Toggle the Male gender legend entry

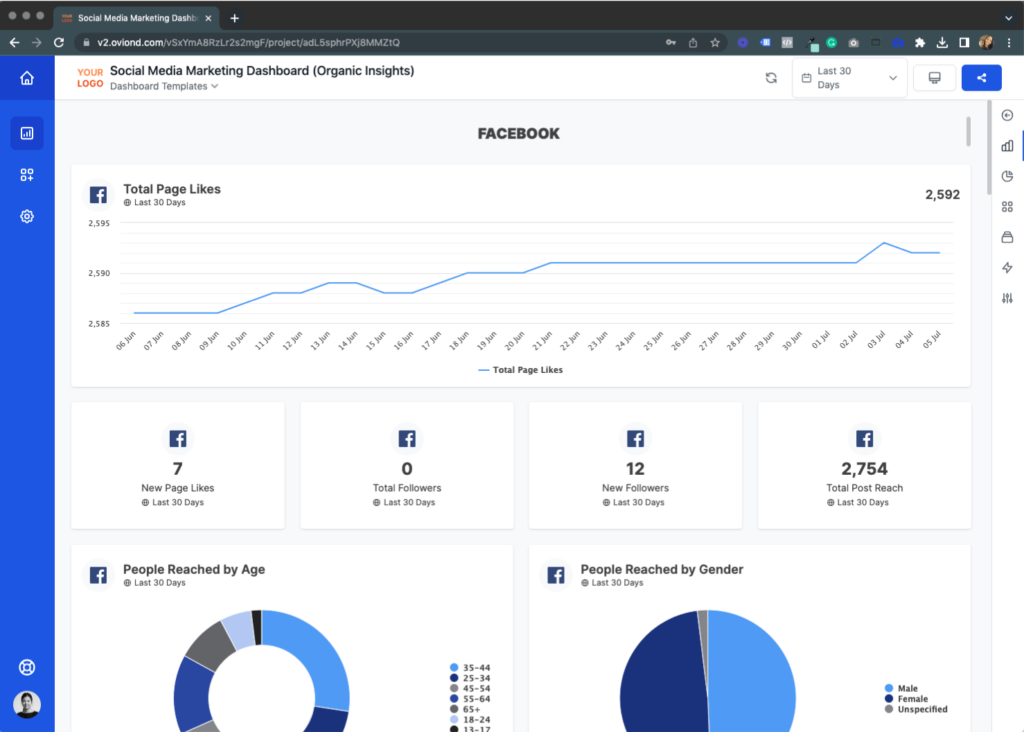click(901, 688)
